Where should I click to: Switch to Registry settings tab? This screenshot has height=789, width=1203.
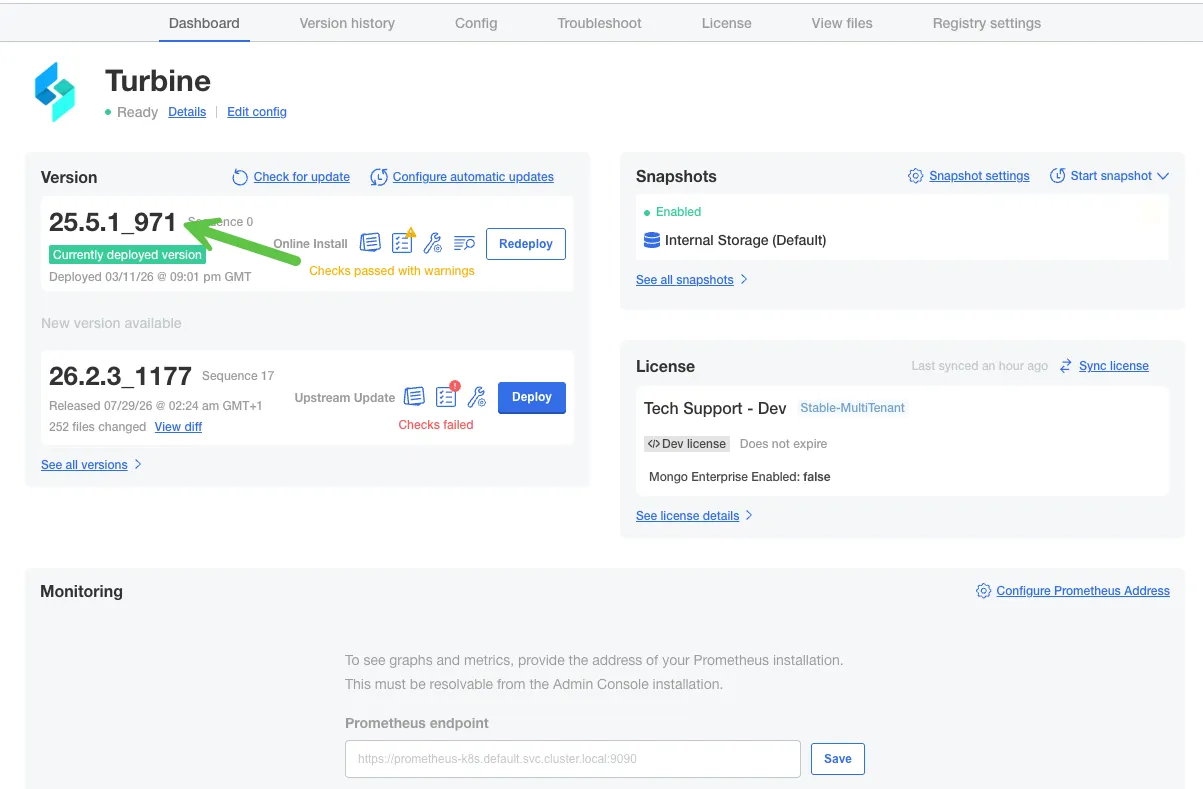987,23
